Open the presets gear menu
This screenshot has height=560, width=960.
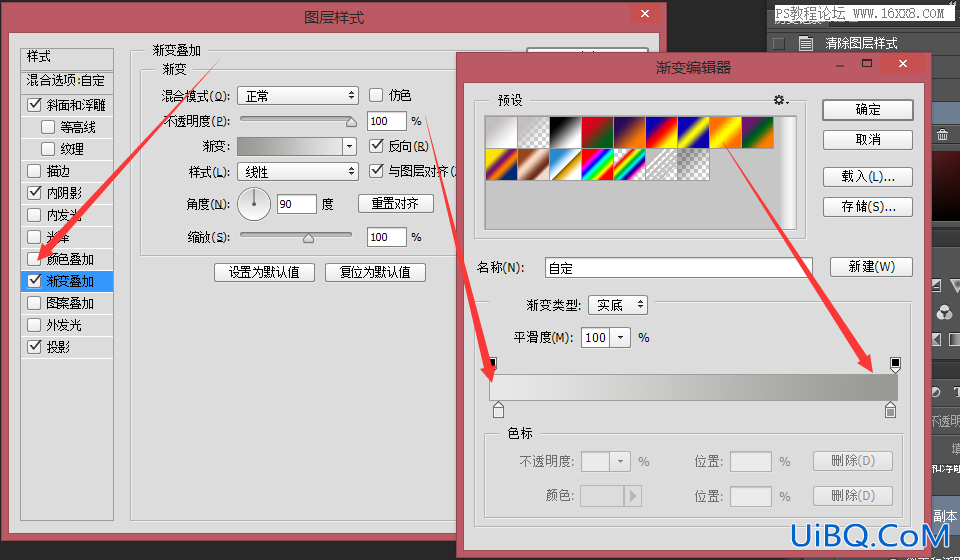(x=780, y=100)
